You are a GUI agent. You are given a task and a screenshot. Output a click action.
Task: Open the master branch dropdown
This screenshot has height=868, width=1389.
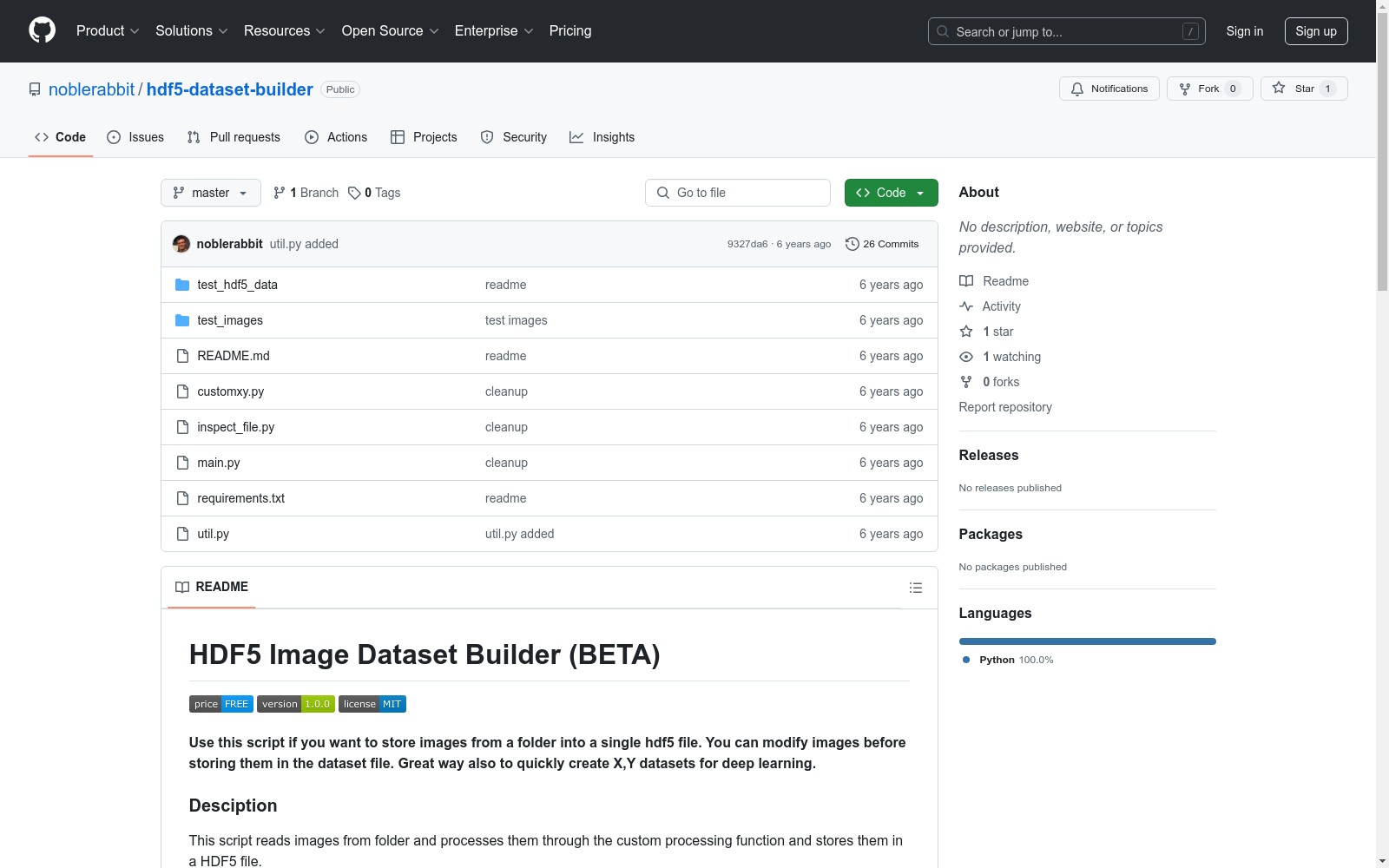click(x=211, y=193)
